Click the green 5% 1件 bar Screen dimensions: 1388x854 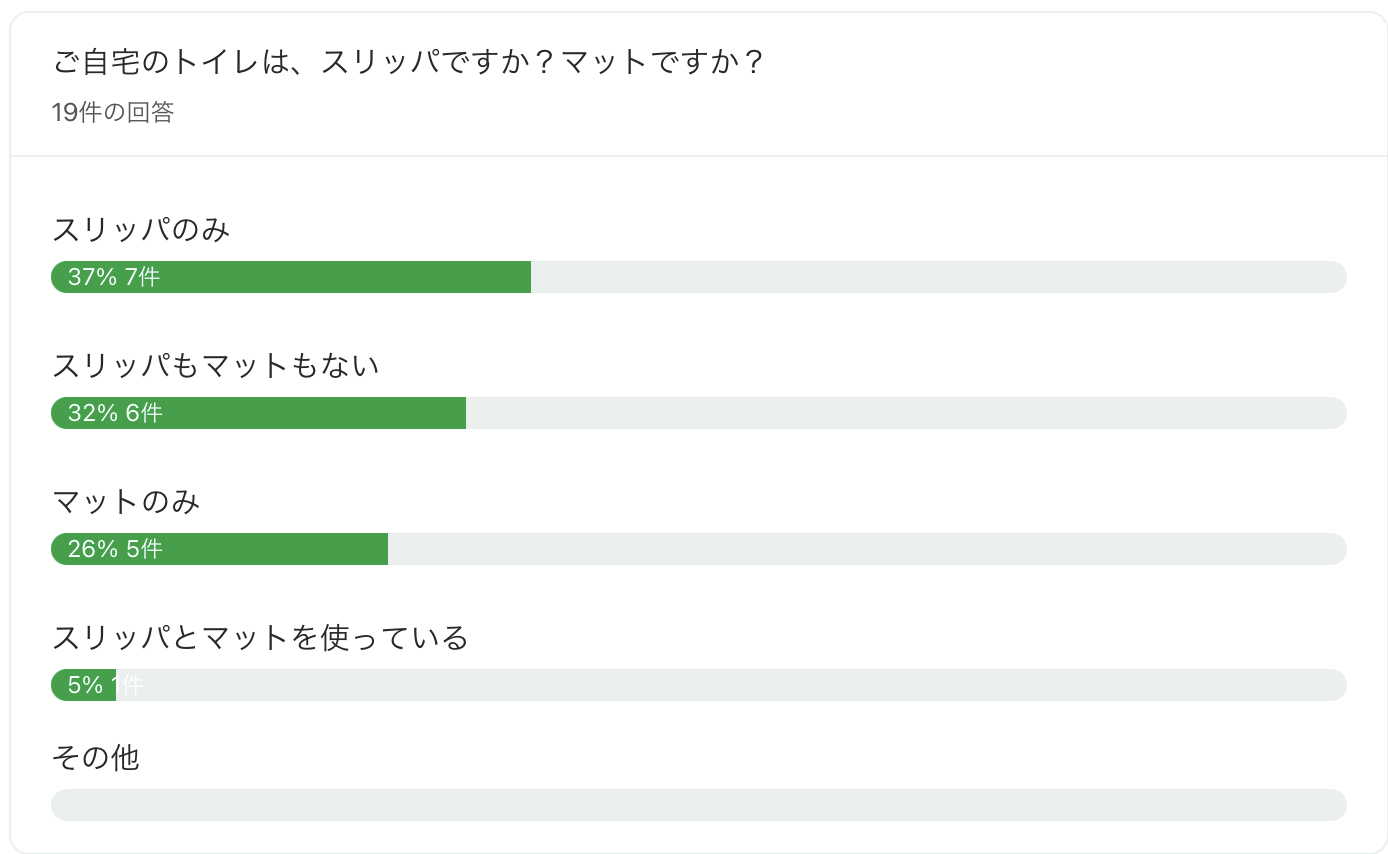[84, 685]
